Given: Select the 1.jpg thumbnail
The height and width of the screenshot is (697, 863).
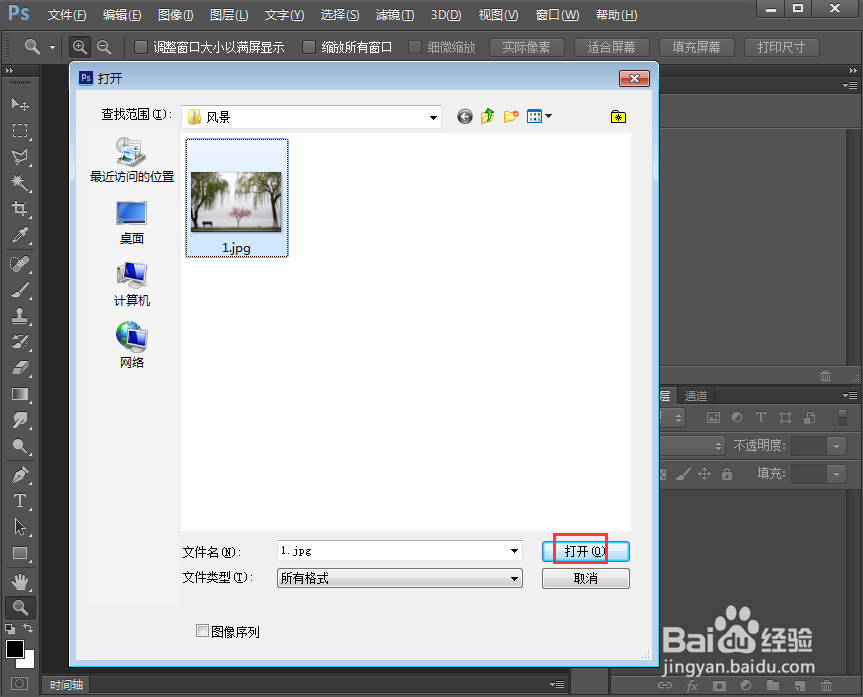Looking at the screenshot, I should [x=237, y=198].
